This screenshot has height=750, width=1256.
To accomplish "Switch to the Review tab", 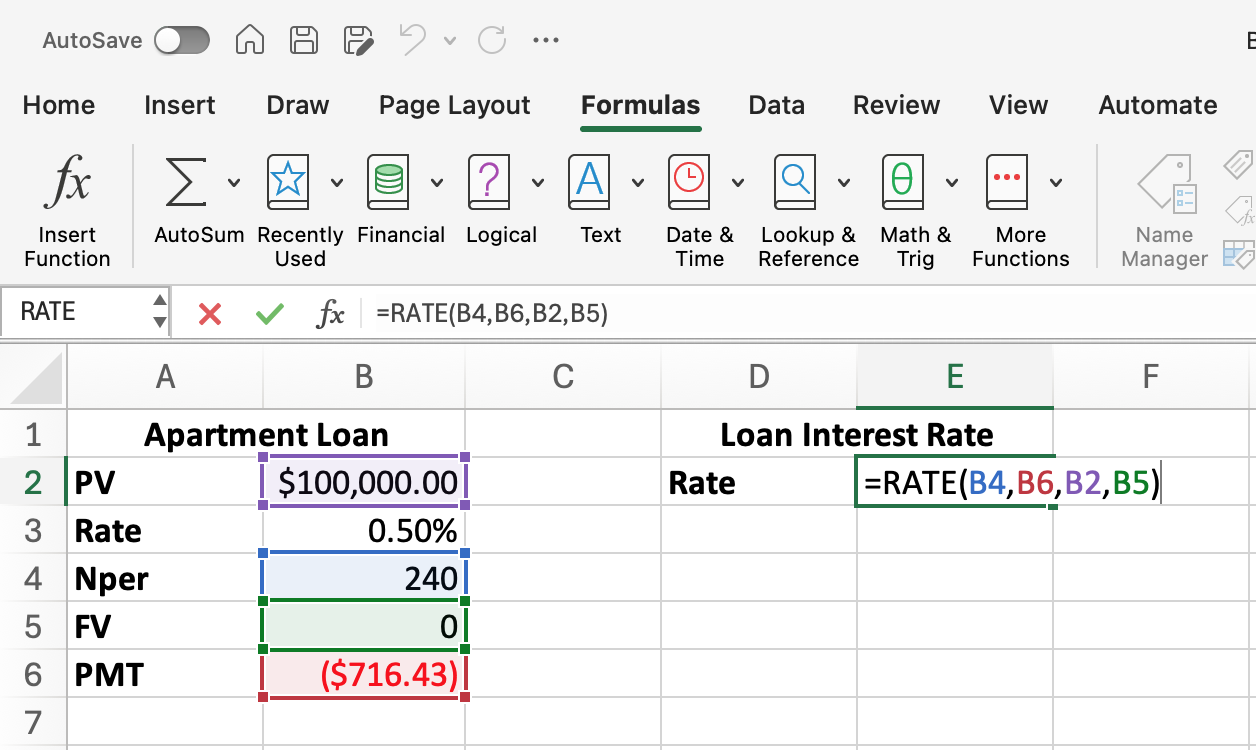I will point(897,105).
